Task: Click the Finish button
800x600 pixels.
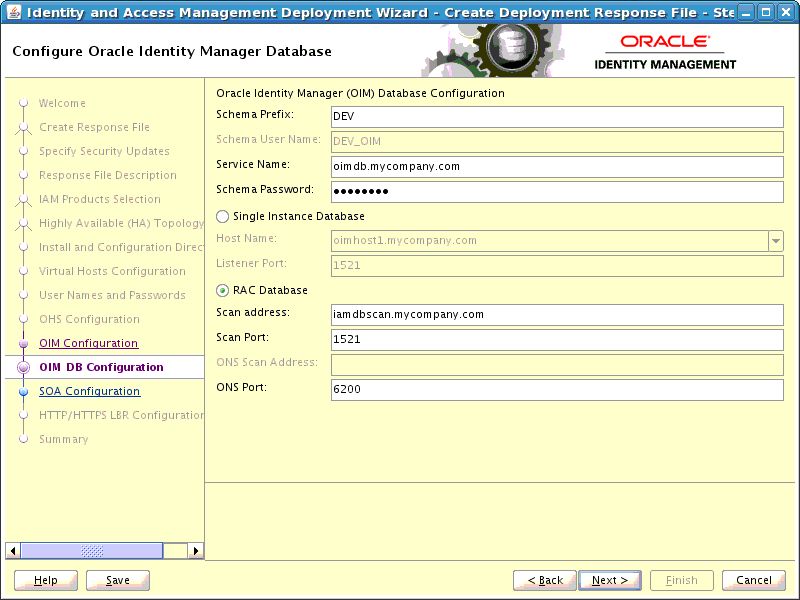Action: coord(682,580)
